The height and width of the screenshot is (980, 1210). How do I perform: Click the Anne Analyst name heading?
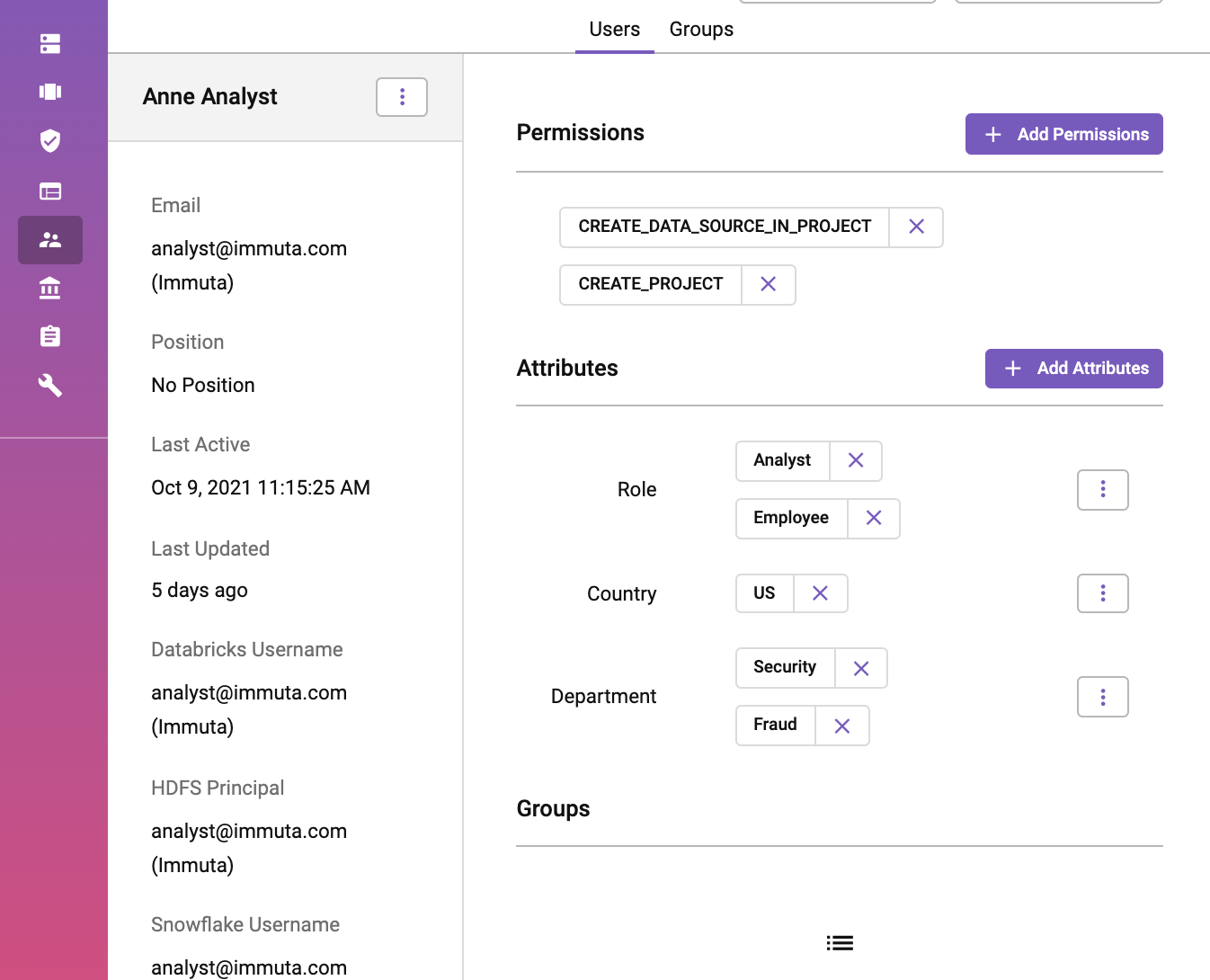pyautogui.click(x=209, y=96)
